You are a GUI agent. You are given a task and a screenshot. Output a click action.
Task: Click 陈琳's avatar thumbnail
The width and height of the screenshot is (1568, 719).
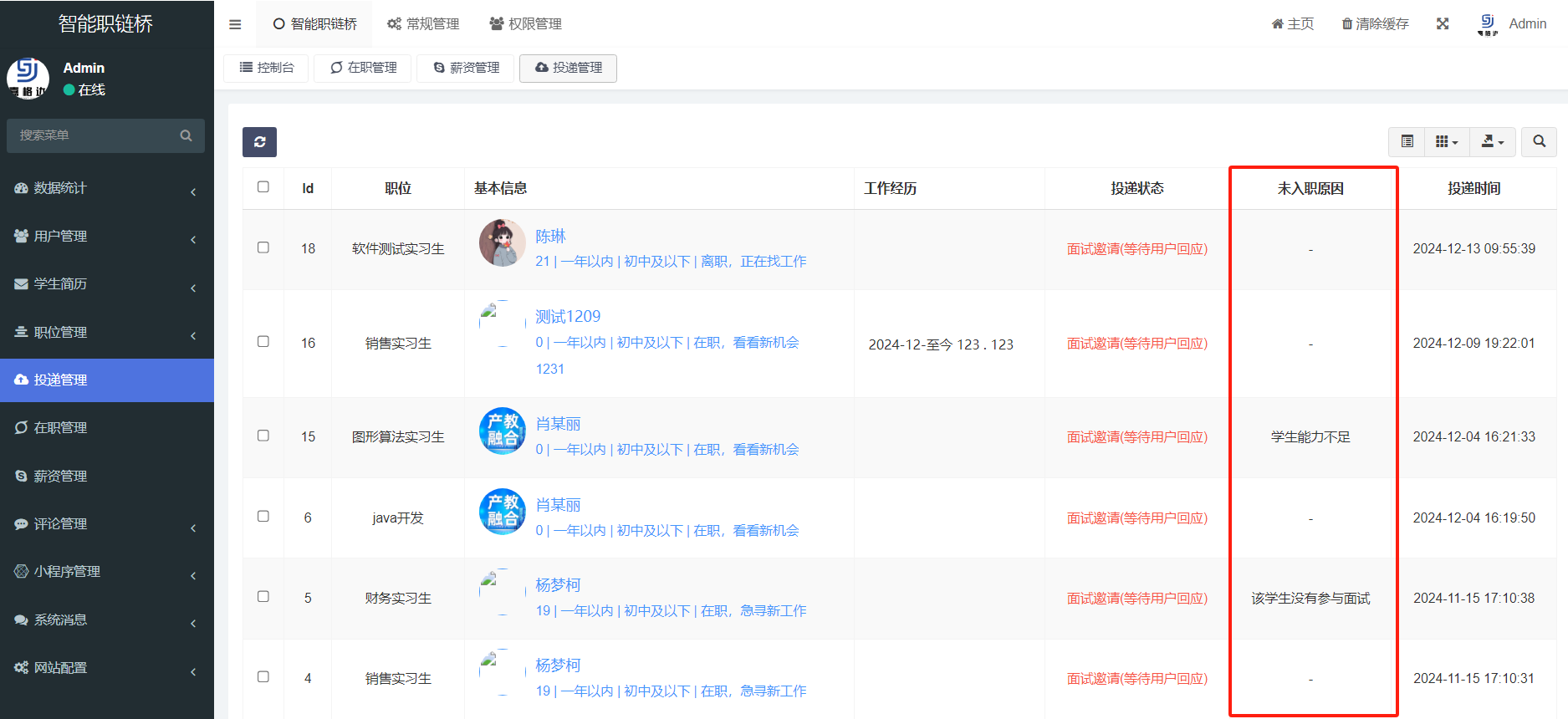click(502, 243)
